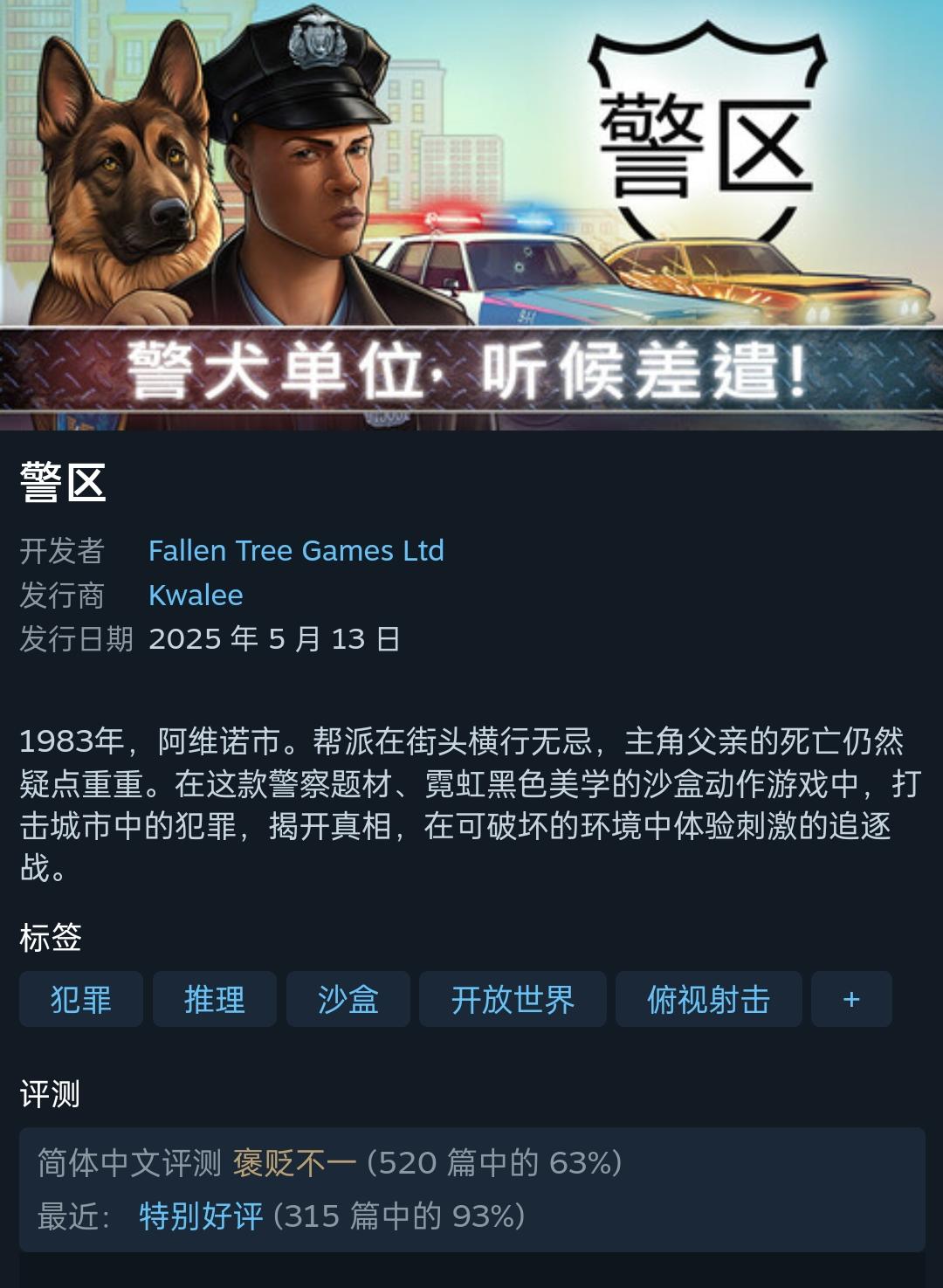Open the 警区 game banner image
This screenshot has height=1288, width=943.
(x=471, y=215)
